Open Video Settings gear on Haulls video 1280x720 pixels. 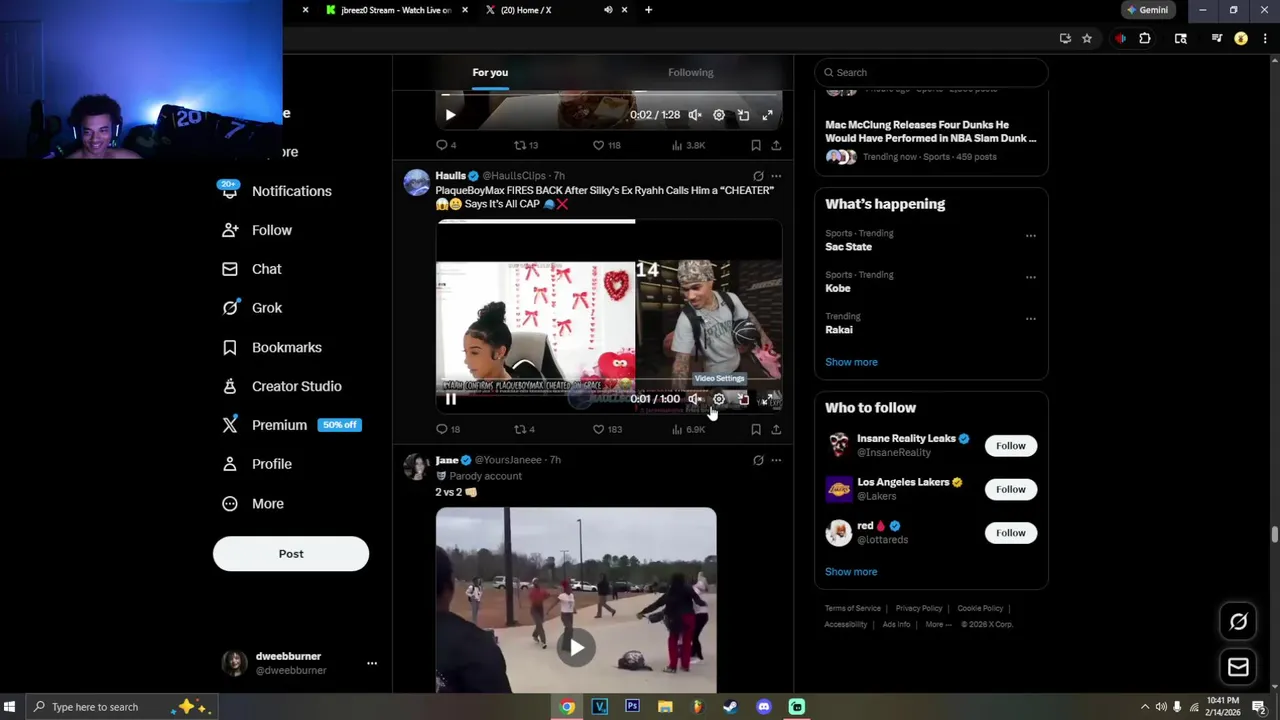719,399
